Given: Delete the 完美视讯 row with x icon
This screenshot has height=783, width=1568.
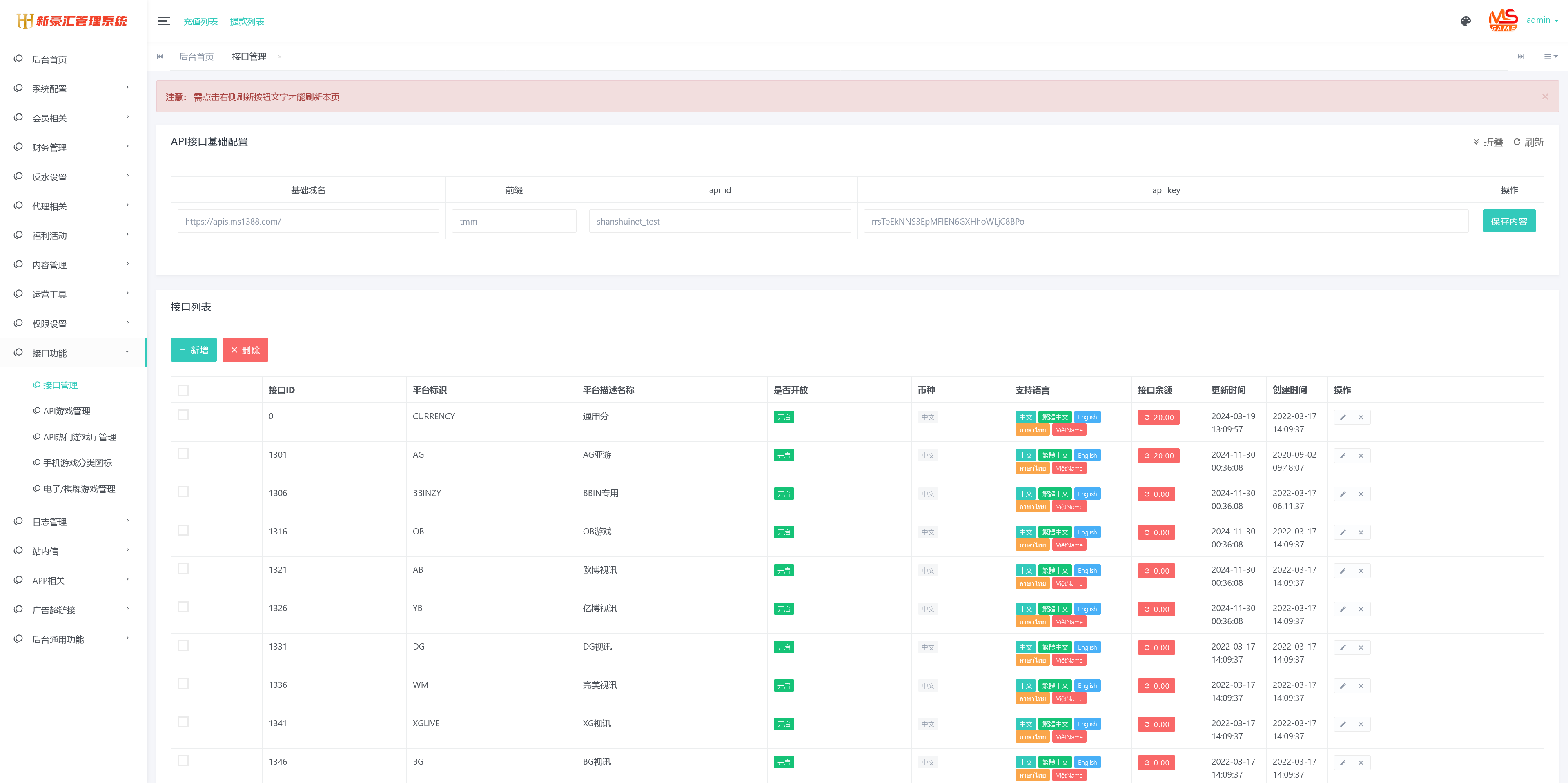Looking at the screenshot, I should coord(1361,686).
